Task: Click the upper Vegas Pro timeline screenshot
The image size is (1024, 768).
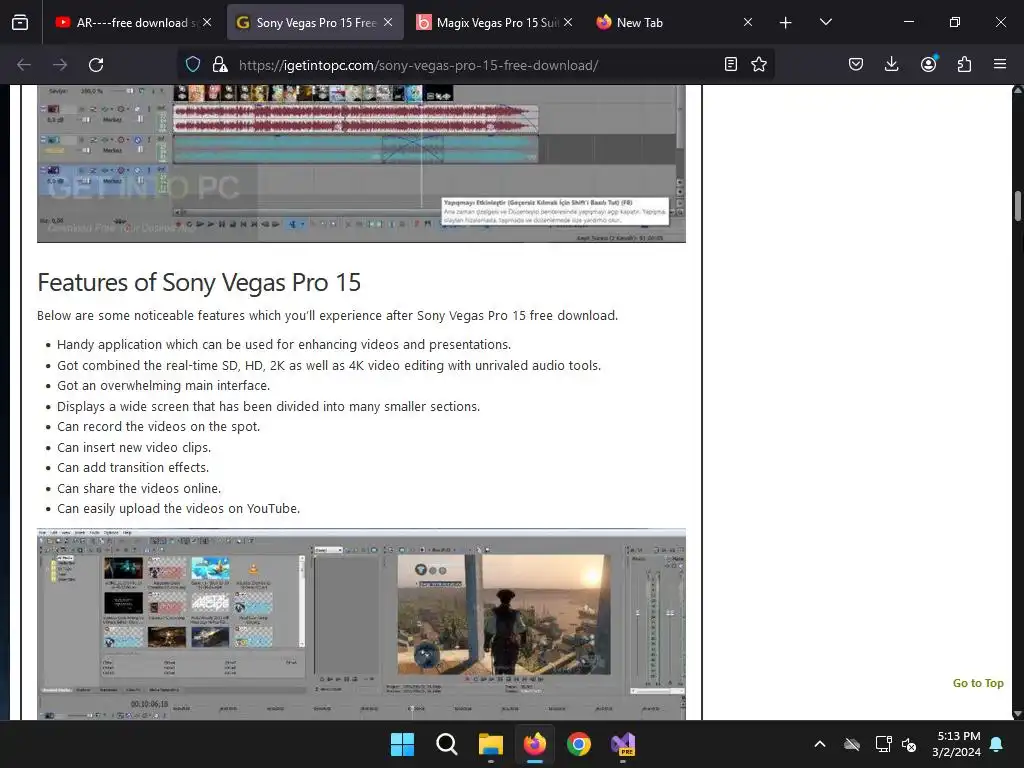Action: (x=361, y=163)
